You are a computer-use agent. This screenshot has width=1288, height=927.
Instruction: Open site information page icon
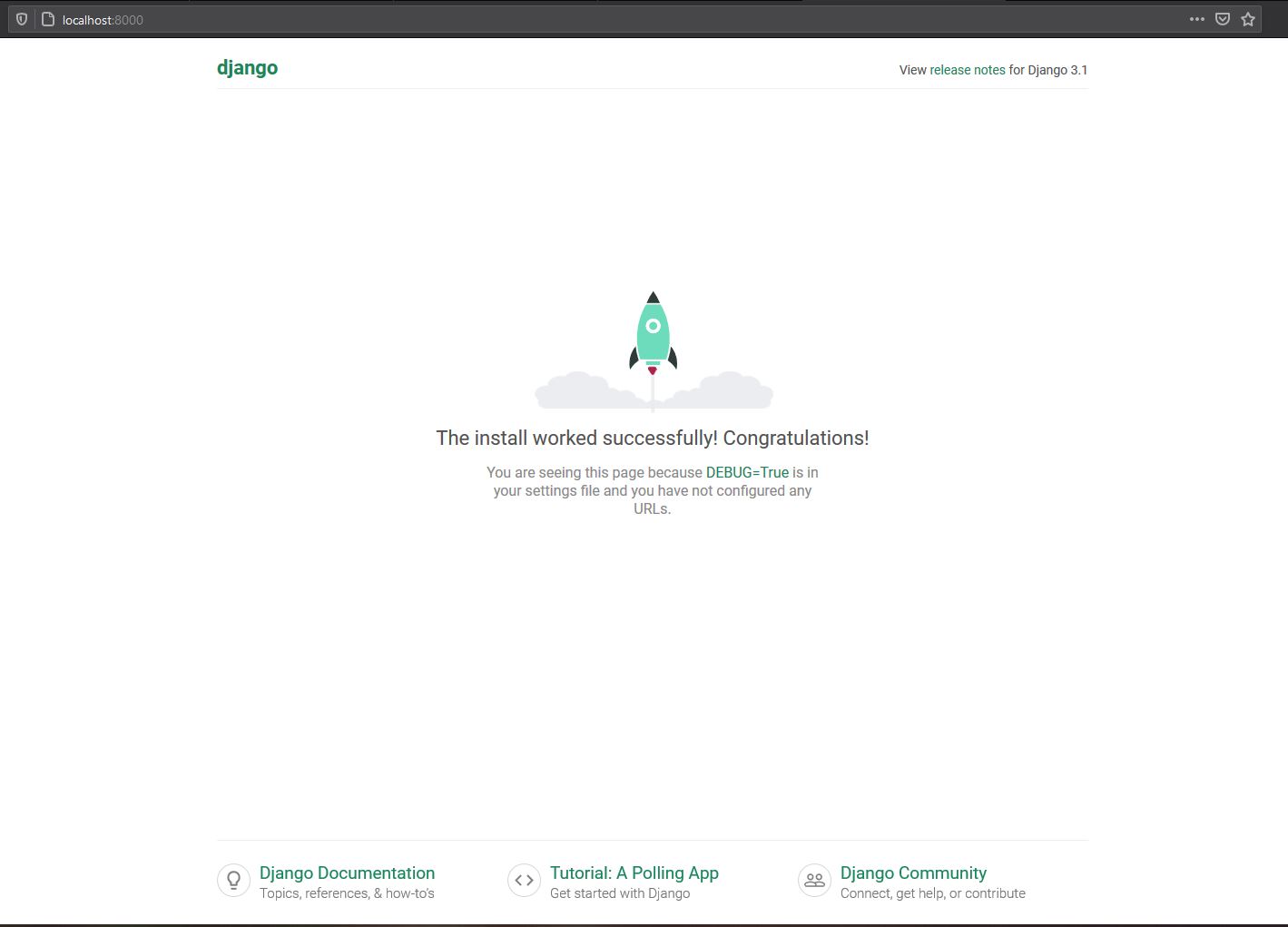48,19
